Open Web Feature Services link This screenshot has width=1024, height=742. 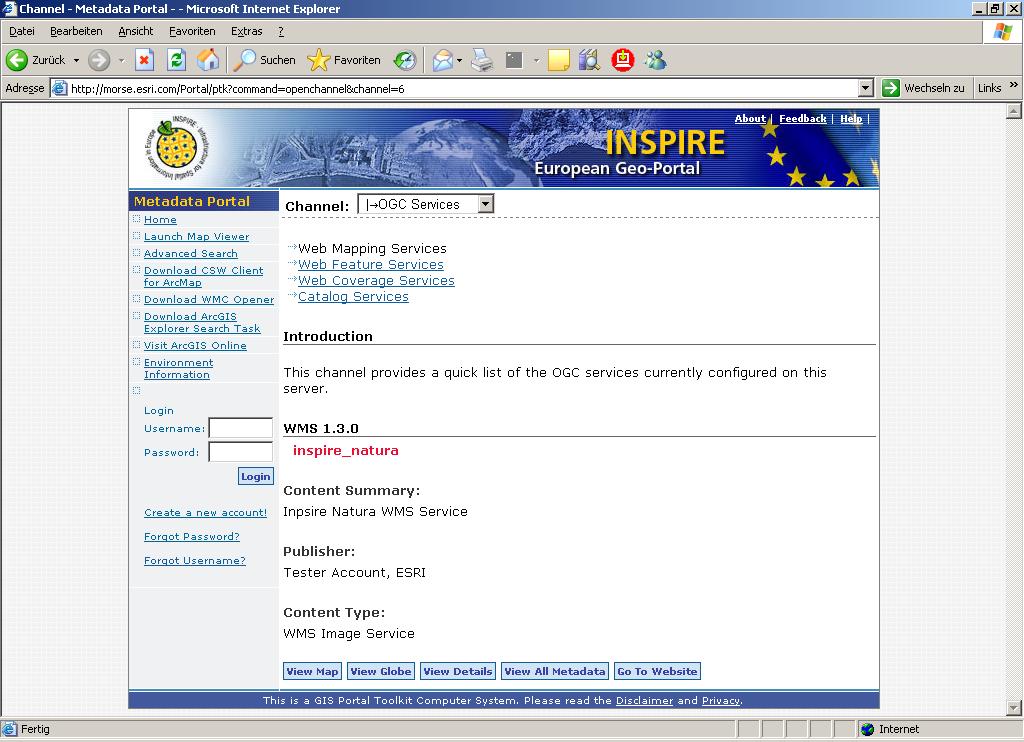click(x=370, y=265)
